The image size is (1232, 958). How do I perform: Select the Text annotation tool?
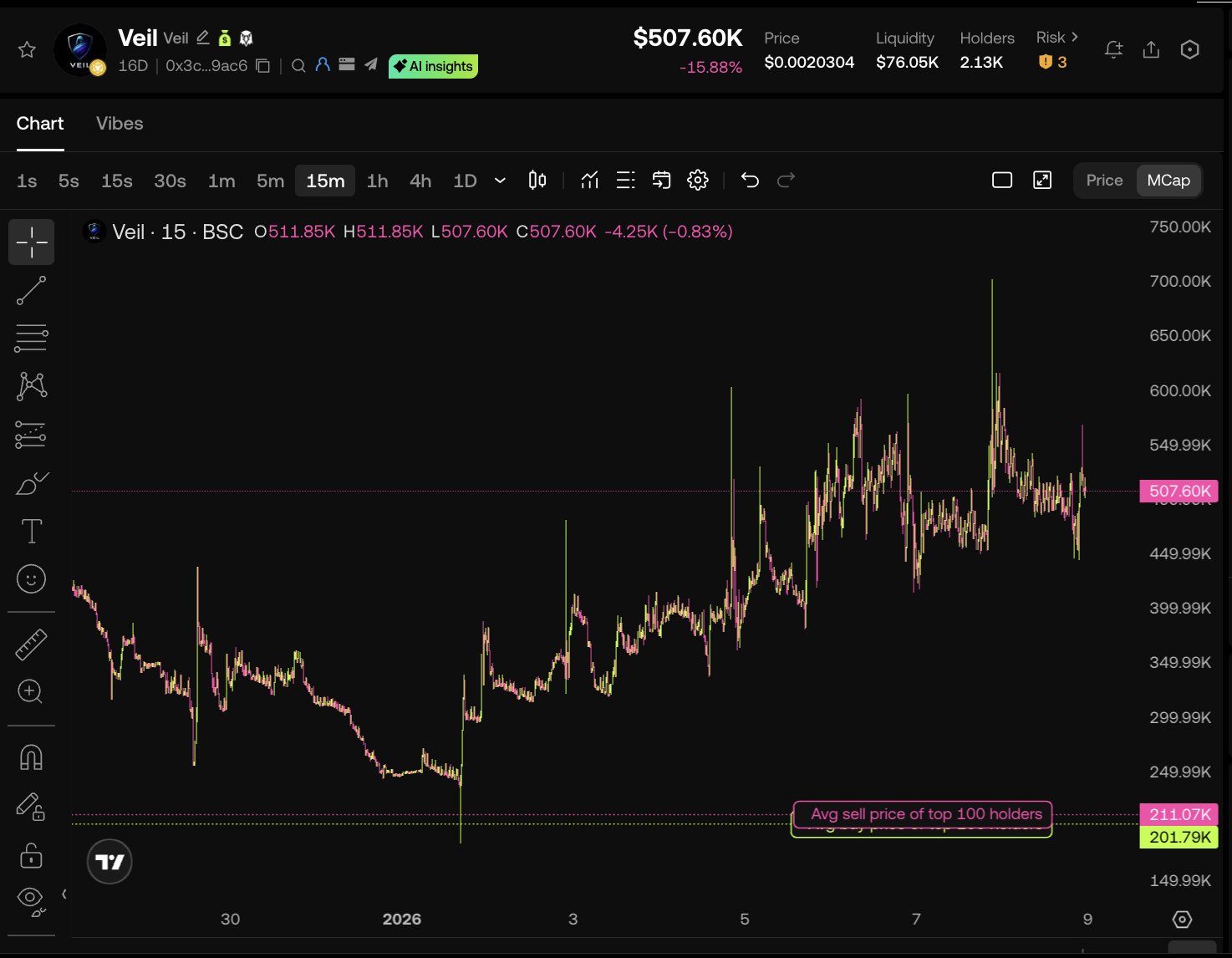pyautogui.click(x=32, y=531)
